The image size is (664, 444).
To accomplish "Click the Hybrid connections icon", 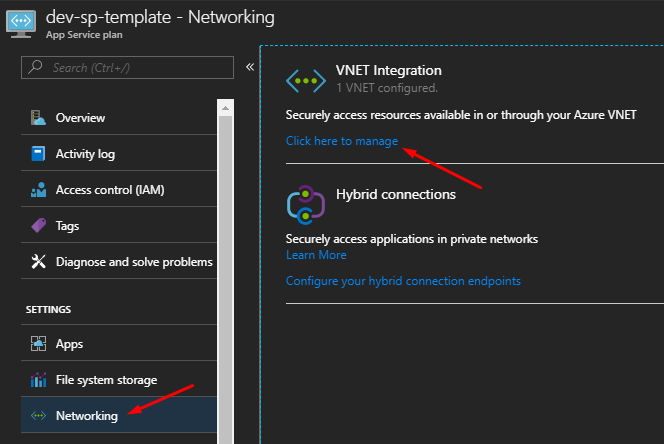I will coord(305,203).
